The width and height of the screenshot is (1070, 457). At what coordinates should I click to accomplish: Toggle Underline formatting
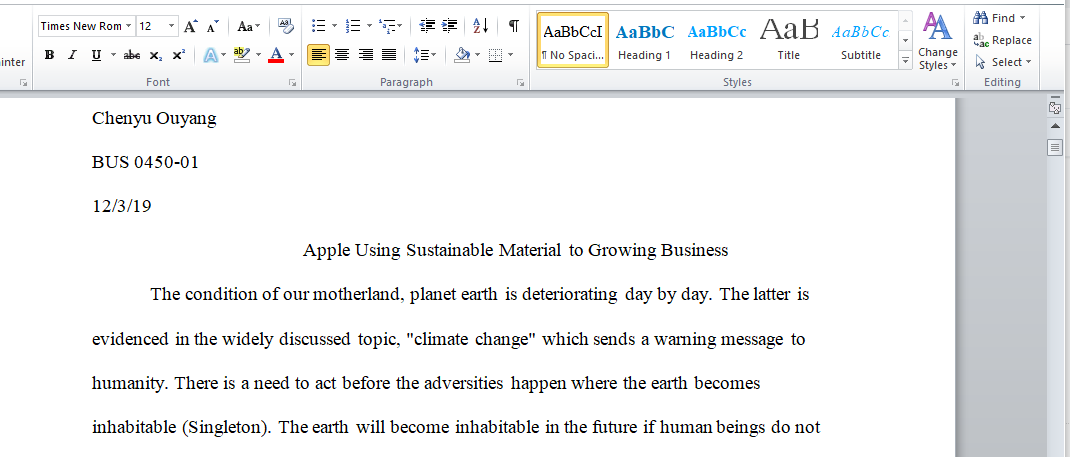pos(96,55)
